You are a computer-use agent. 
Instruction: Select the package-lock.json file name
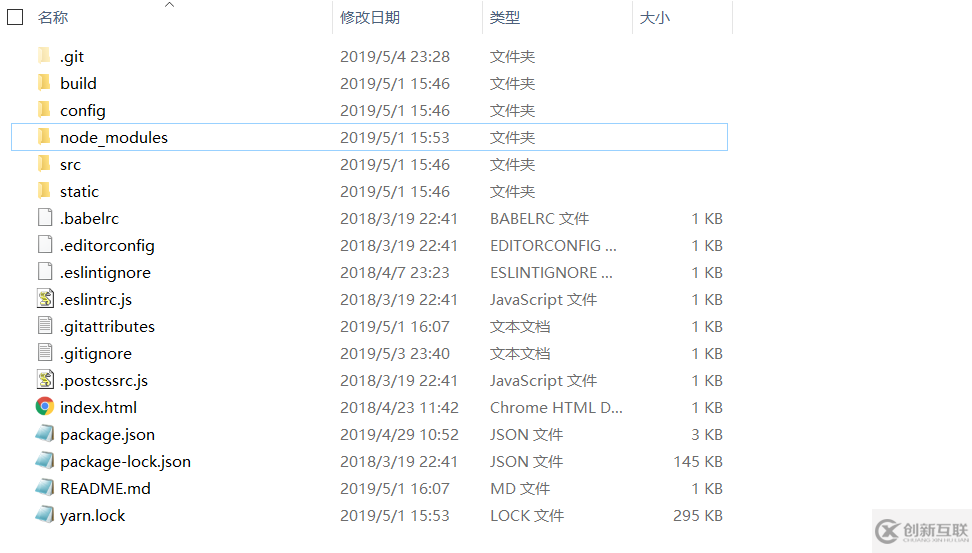125,462
